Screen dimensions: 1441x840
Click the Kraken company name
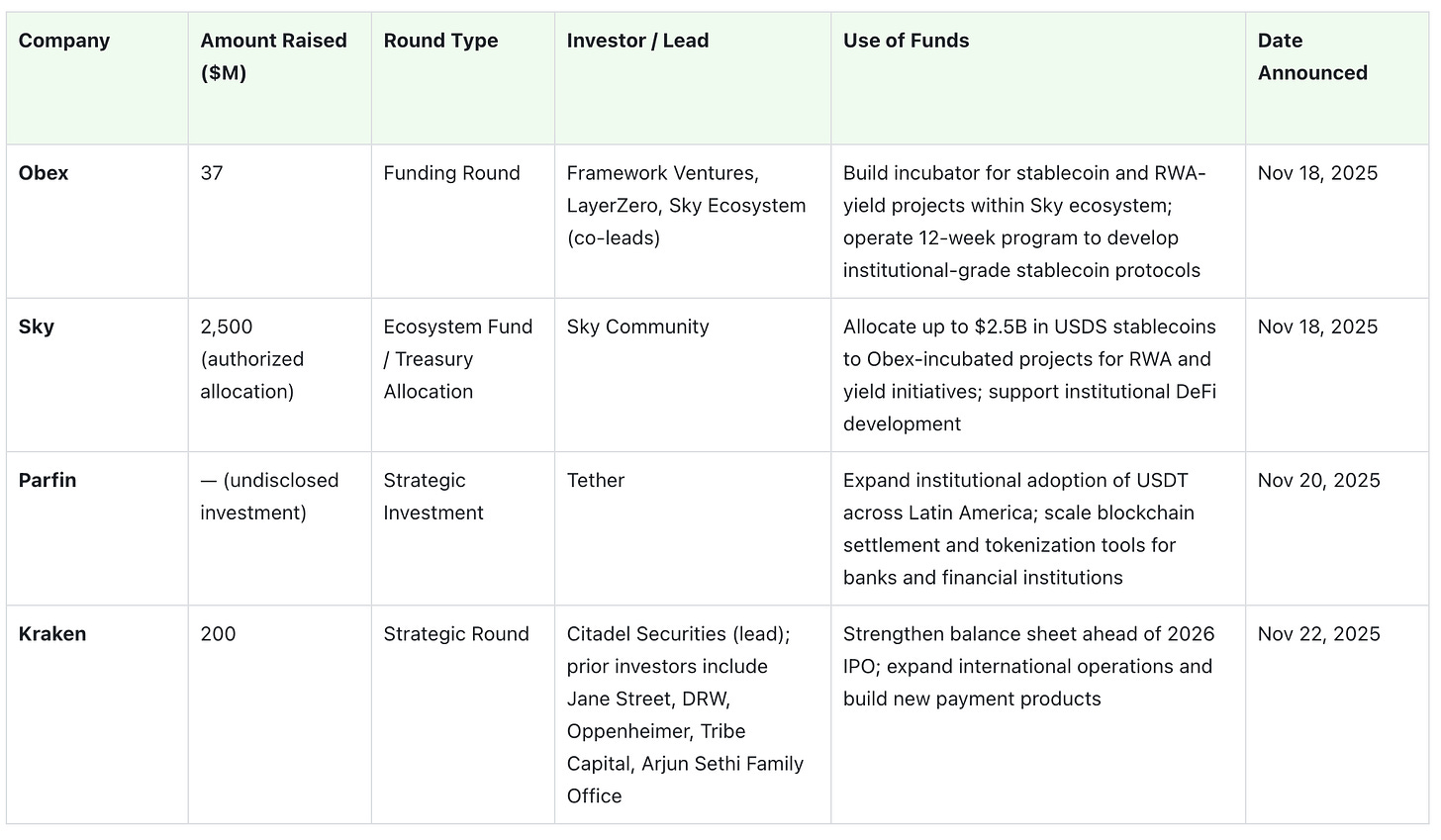click(x=52, y=634)
